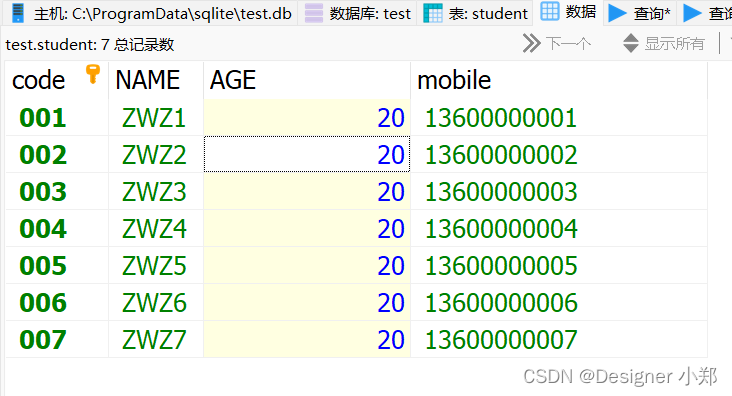Select mobile cell 13600000006

(x=559, y=302)
